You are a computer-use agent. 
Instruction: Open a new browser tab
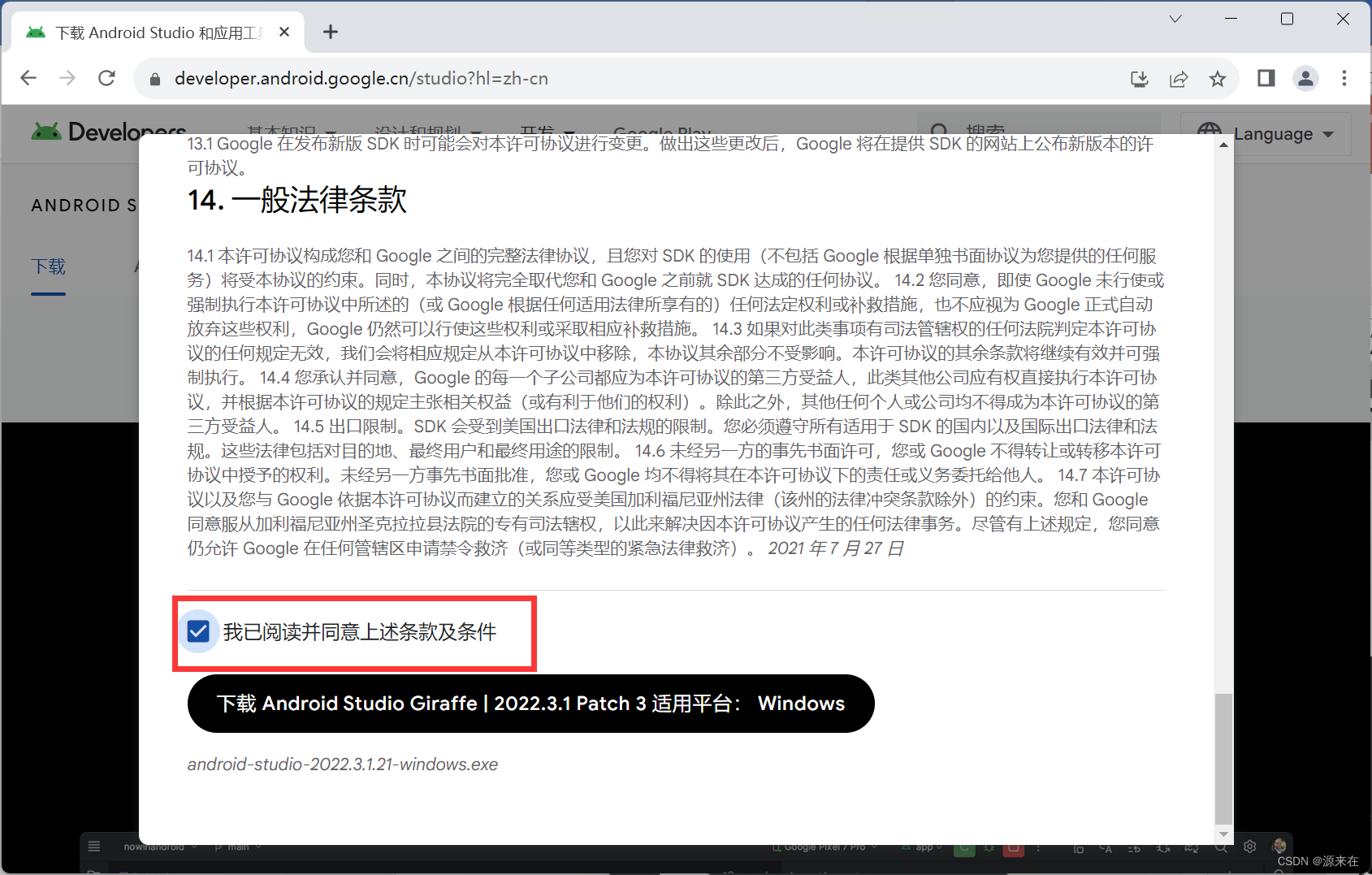(330, 32)
